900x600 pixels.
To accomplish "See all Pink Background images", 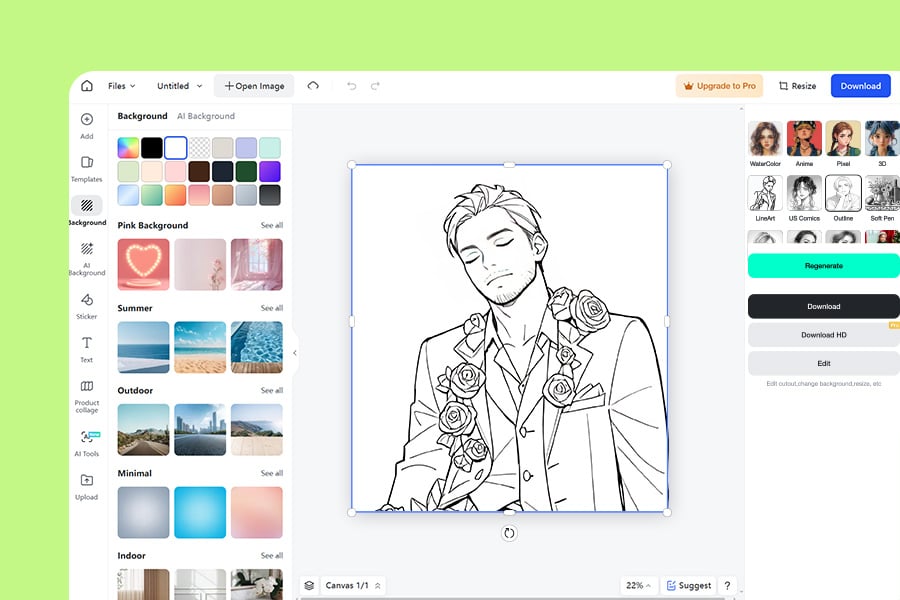I will (x=271, y=225).
